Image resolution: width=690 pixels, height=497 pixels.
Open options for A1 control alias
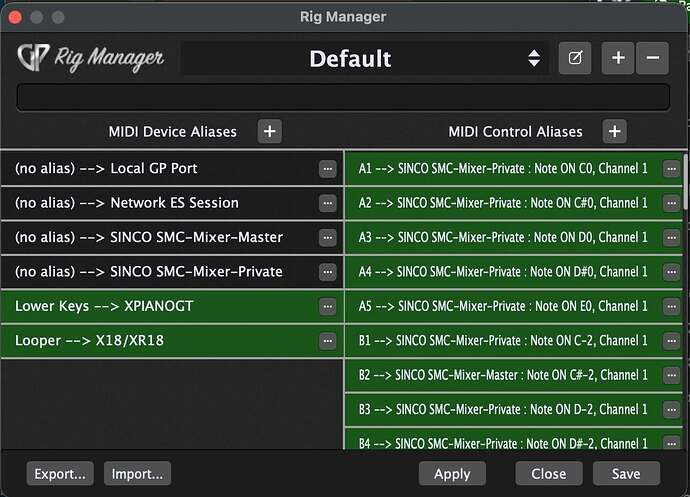tap(672, 169)
